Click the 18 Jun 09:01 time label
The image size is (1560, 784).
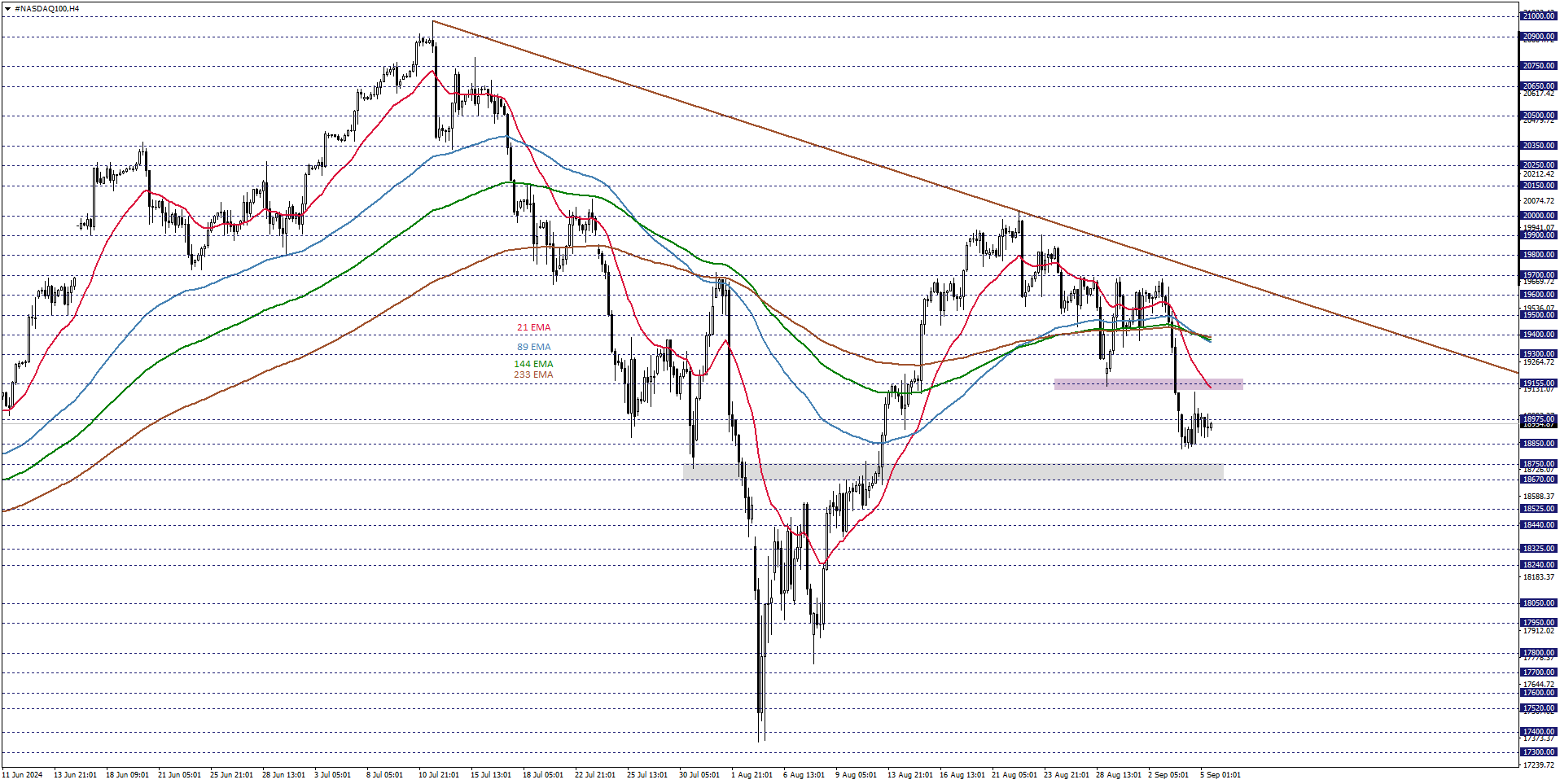tap(127, 775)
